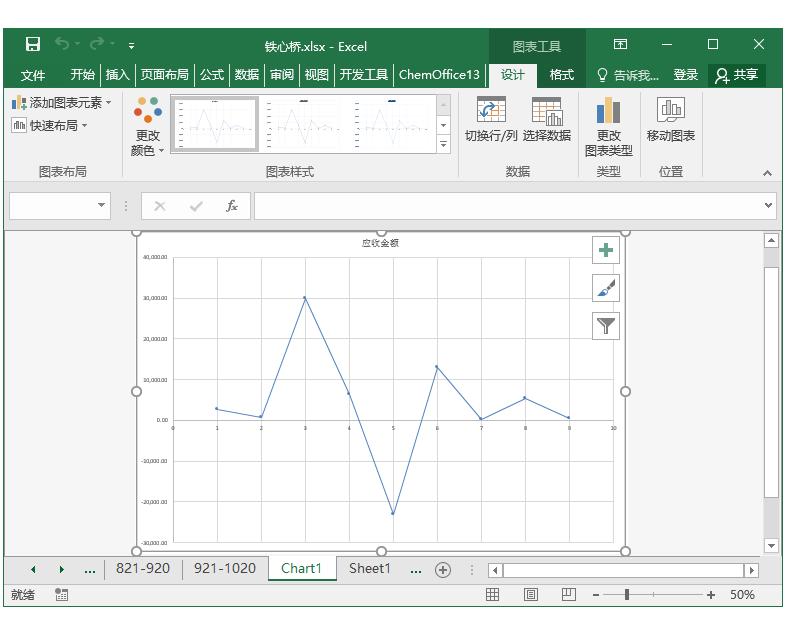Open the 文件 menu
This screenshot has width=786, height=632.
pyautogui.click(x=33, y=75)
